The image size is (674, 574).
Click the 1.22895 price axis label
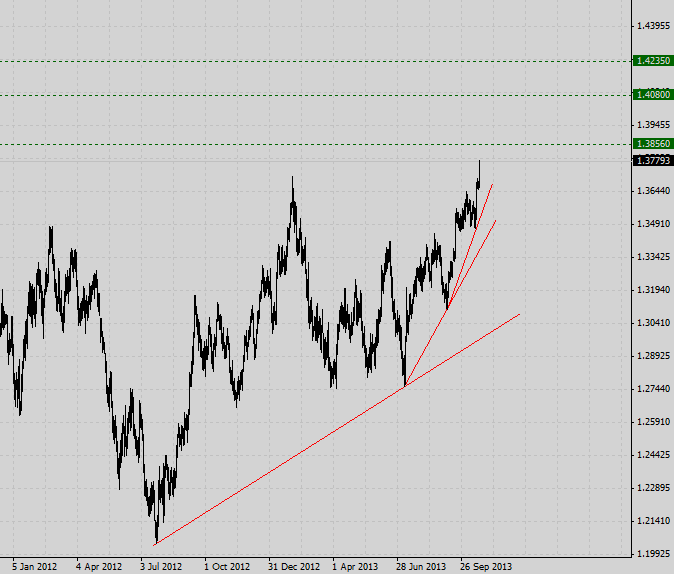pyautogui.click(x=653, y=488)
